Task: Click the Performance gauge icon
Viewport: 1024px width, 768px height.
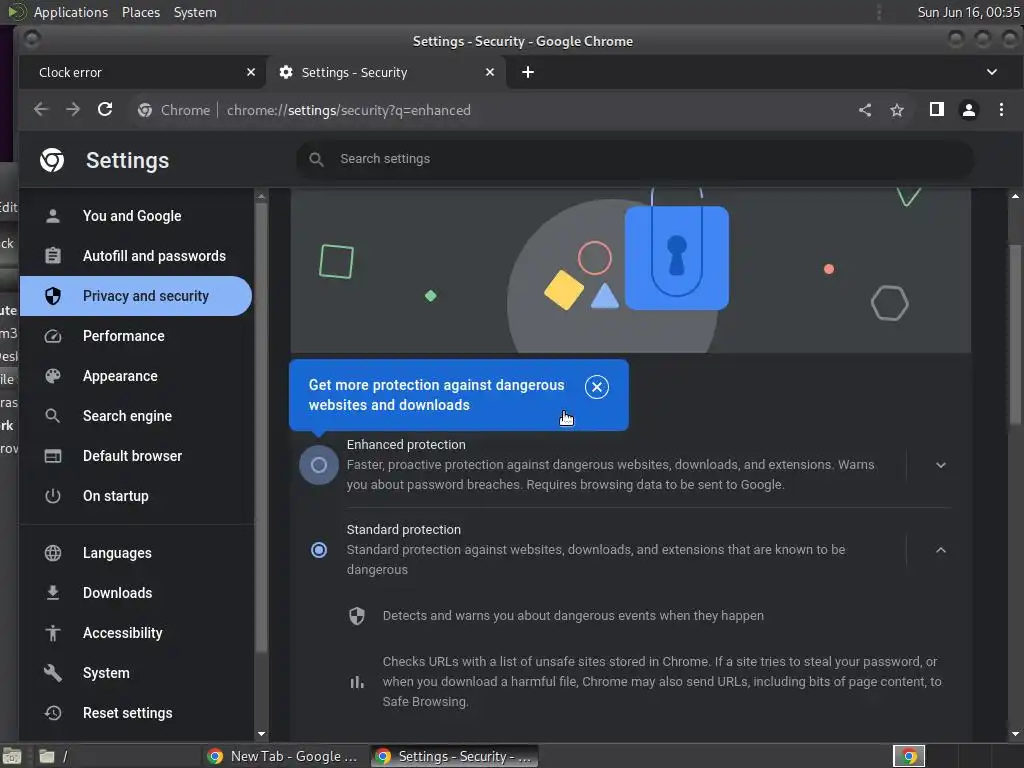Action: 53,336
